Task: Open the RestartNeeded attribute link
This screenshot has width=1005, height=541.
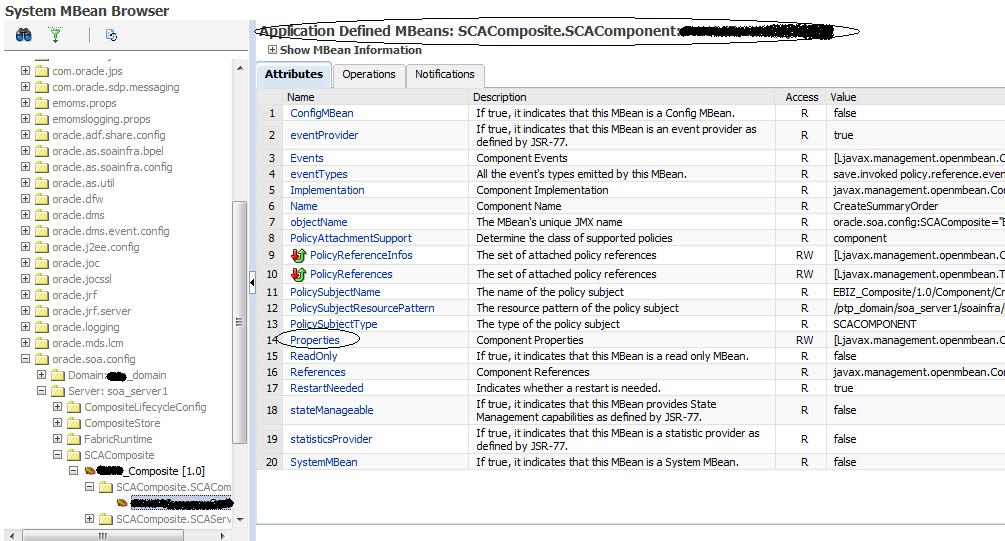Action: [x=327, y=388]
